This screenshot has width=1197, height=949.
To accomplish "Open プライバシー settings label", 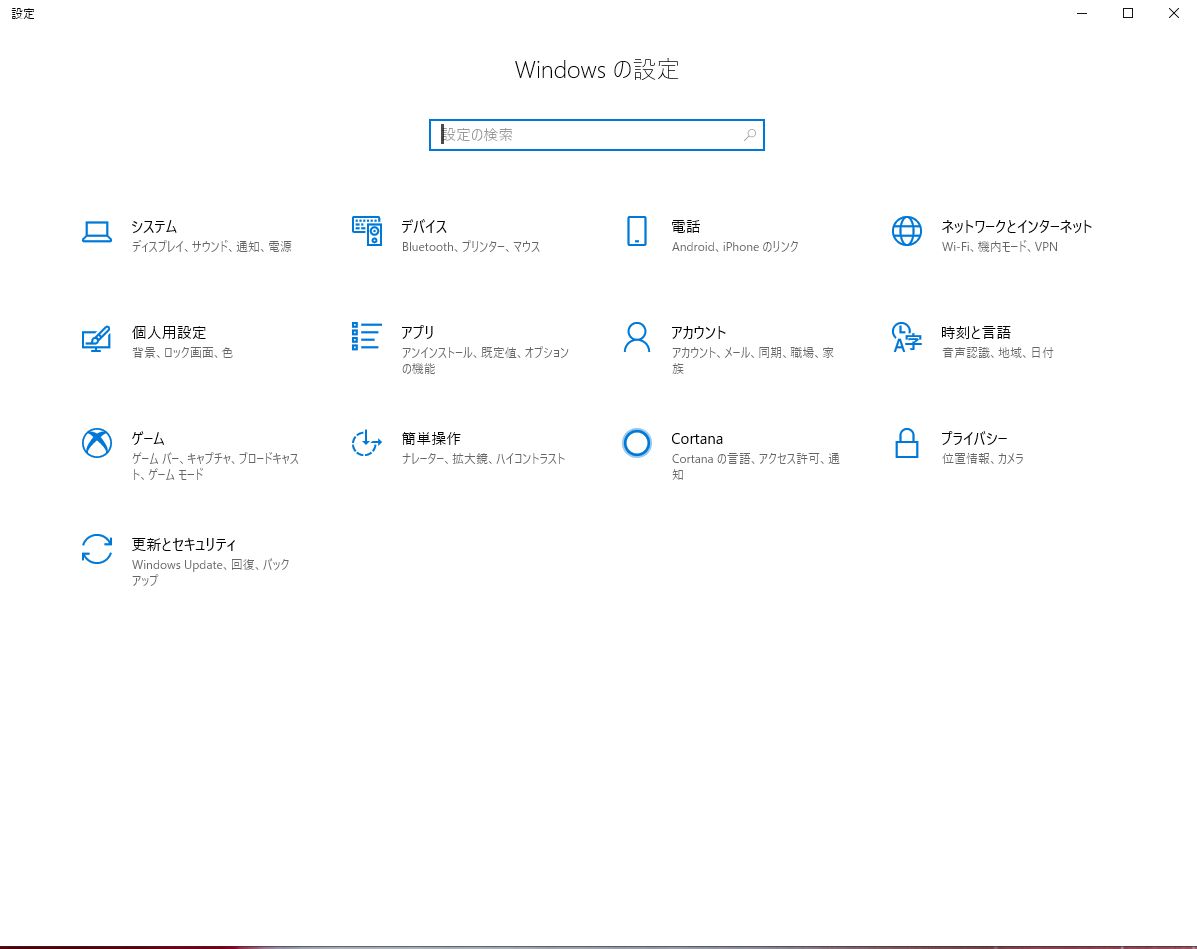I will (x=974, y=439).
